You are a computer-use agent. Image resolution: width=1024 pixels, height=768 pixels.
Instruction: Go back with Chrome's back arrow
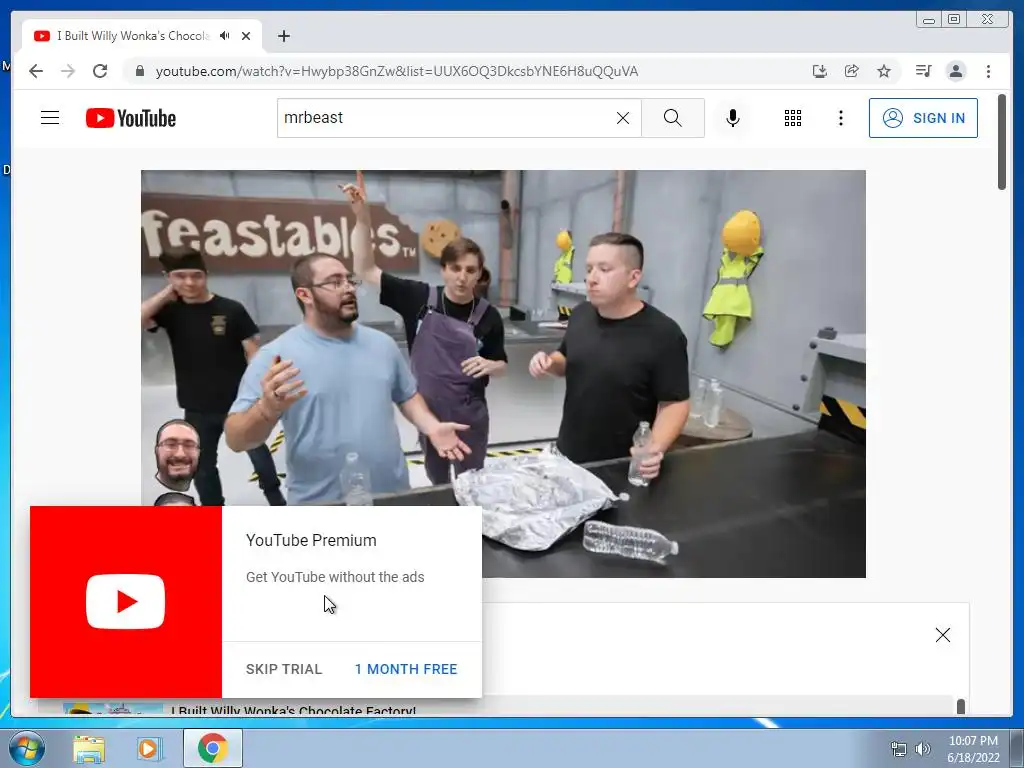(36, 71)
